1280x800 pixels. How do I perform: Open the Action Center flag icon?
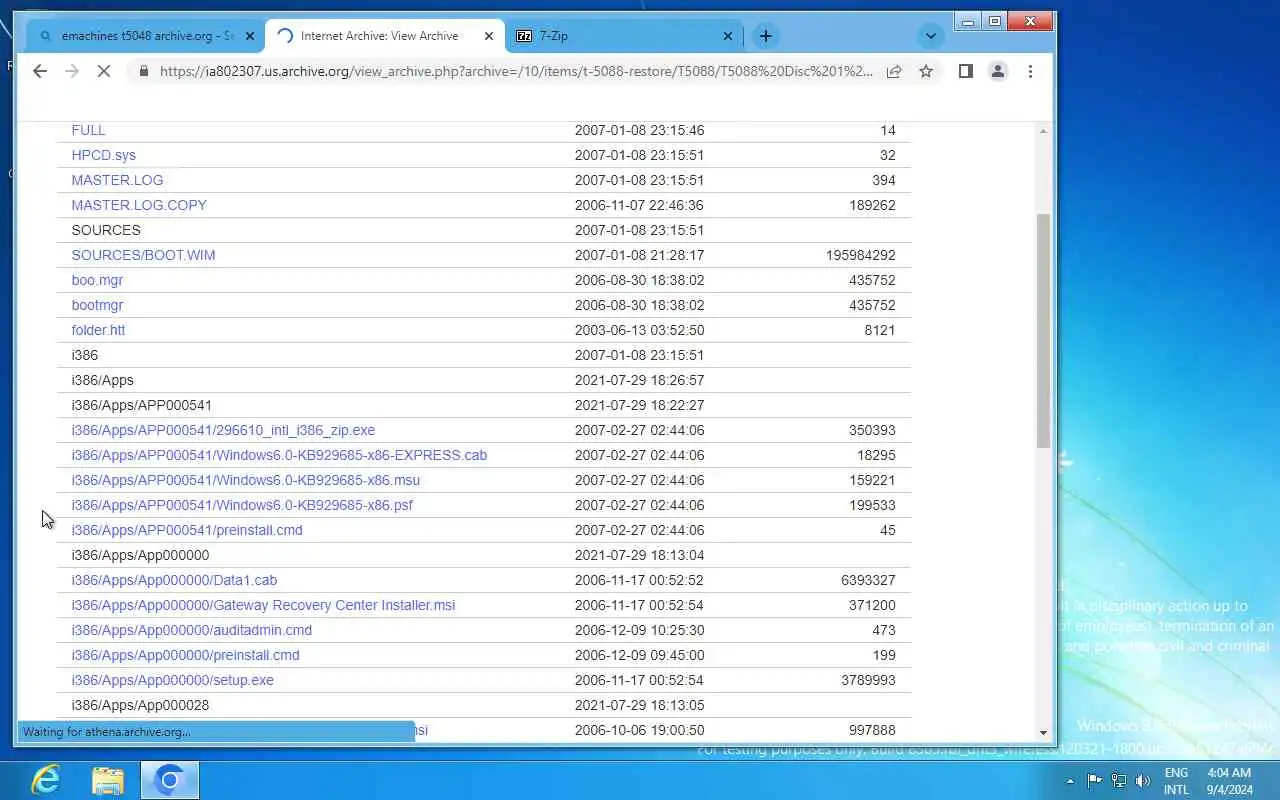point(1094,780)
